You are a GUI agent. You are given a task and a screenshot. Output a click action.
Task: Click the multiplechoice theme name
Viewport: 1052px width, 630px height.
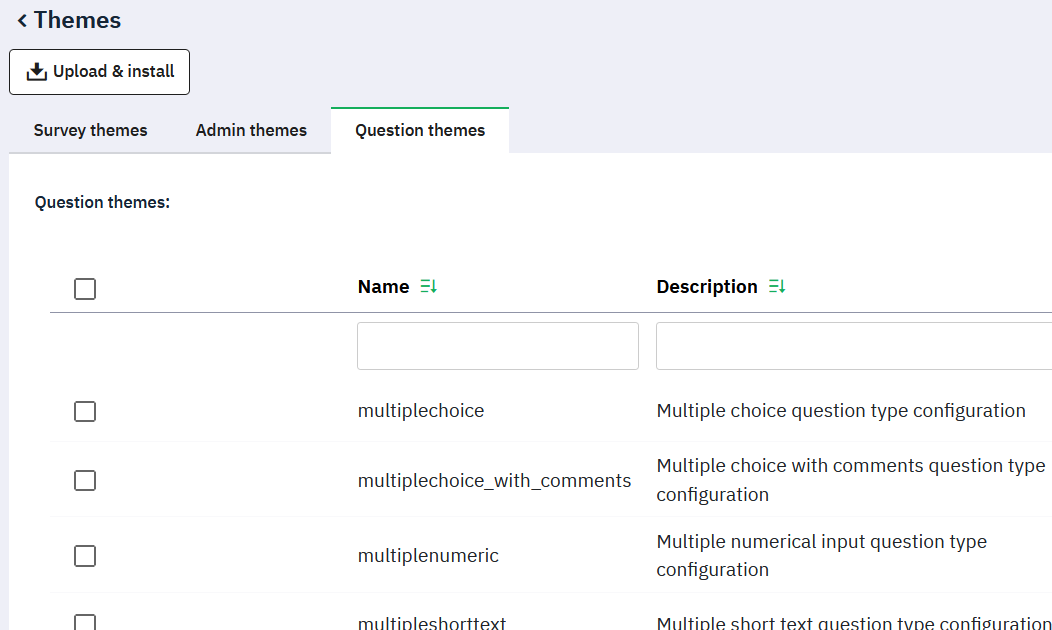[x=420, y=411]
